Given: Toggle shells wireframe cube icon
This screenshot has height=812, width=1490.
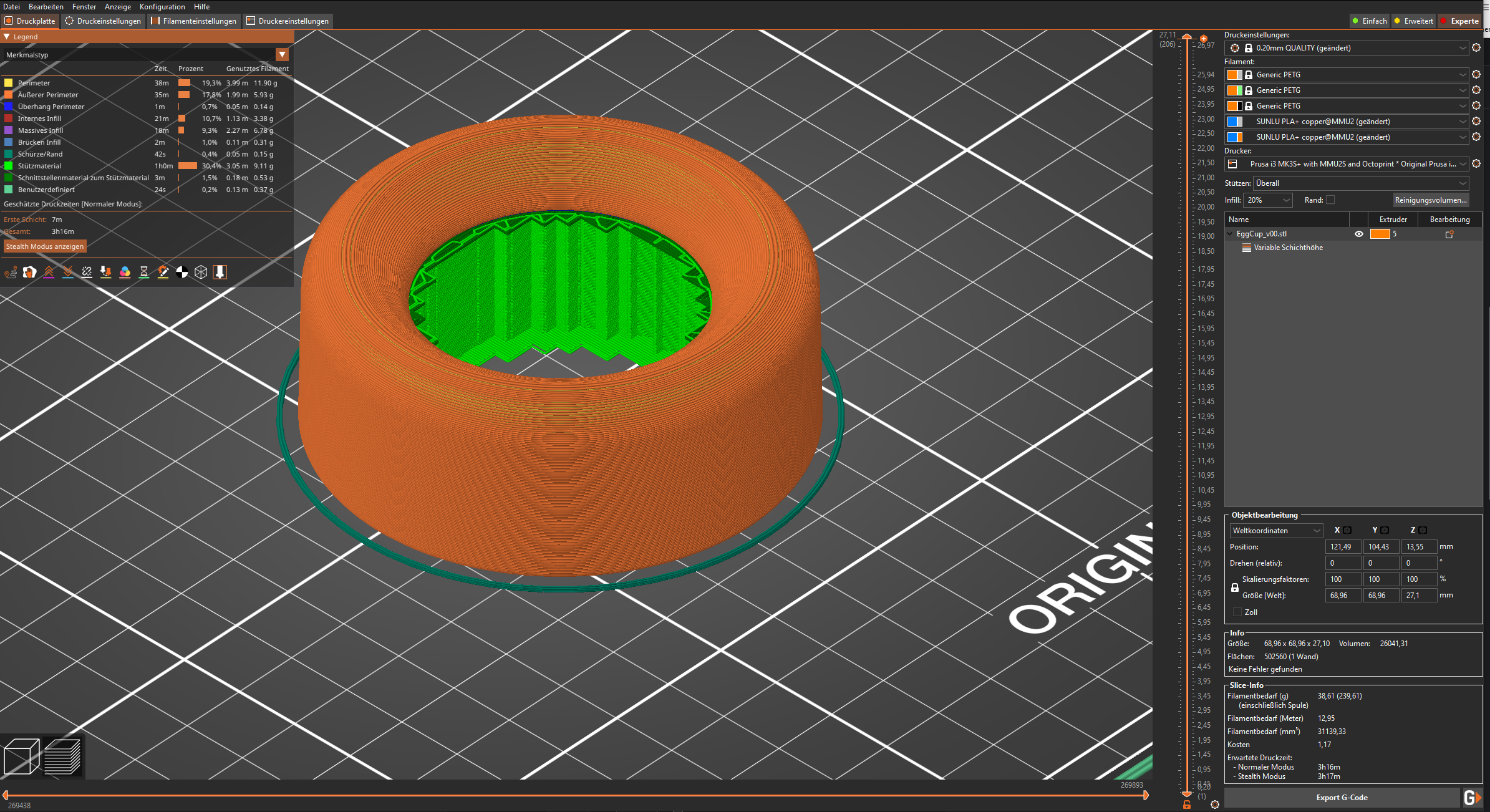Looking at the screenshot, I should 201,272.
